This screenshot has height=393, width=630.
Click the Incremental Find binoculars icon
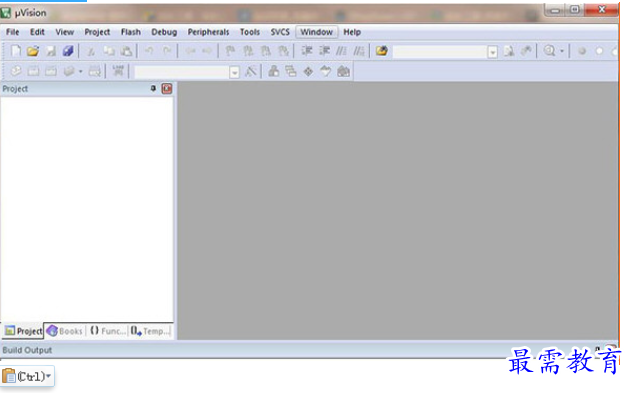click(x=526, y=51)
